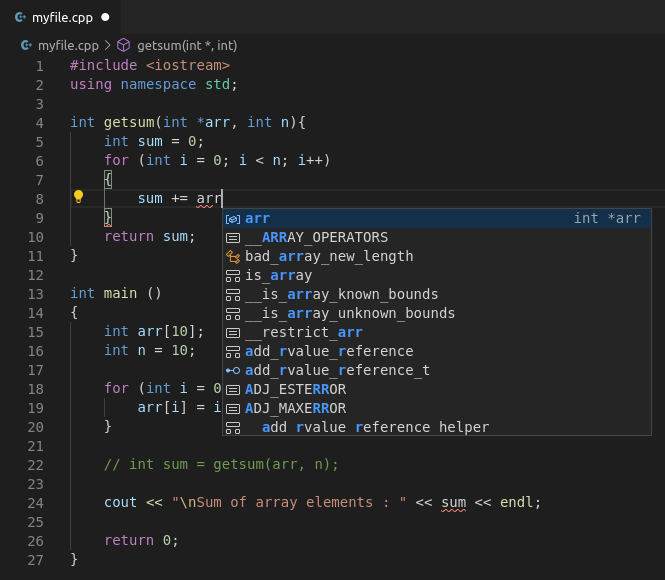Click the struct icon beside is_array

(x=233, y=275)
